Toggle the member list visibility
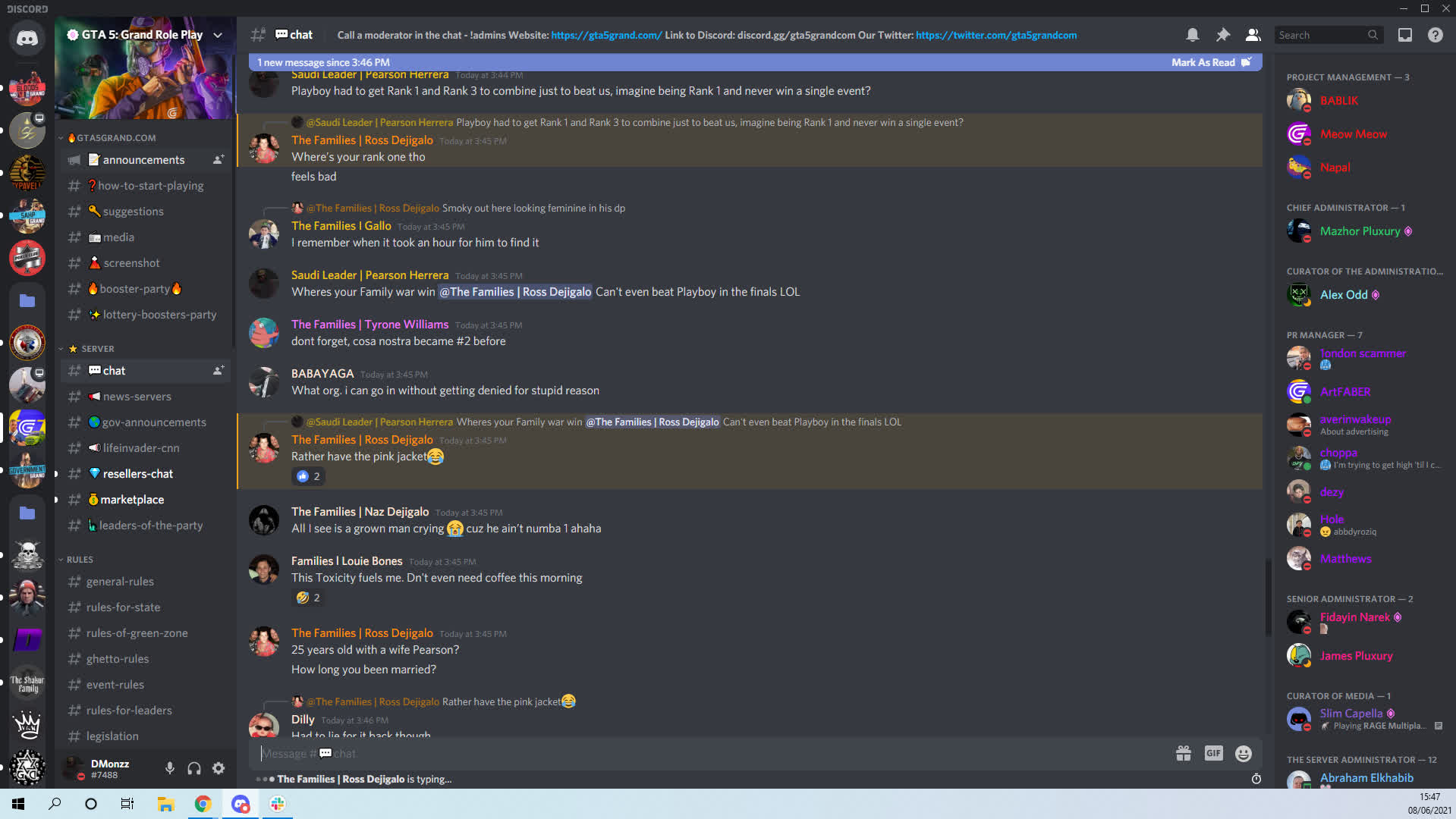 [1253, 35]
